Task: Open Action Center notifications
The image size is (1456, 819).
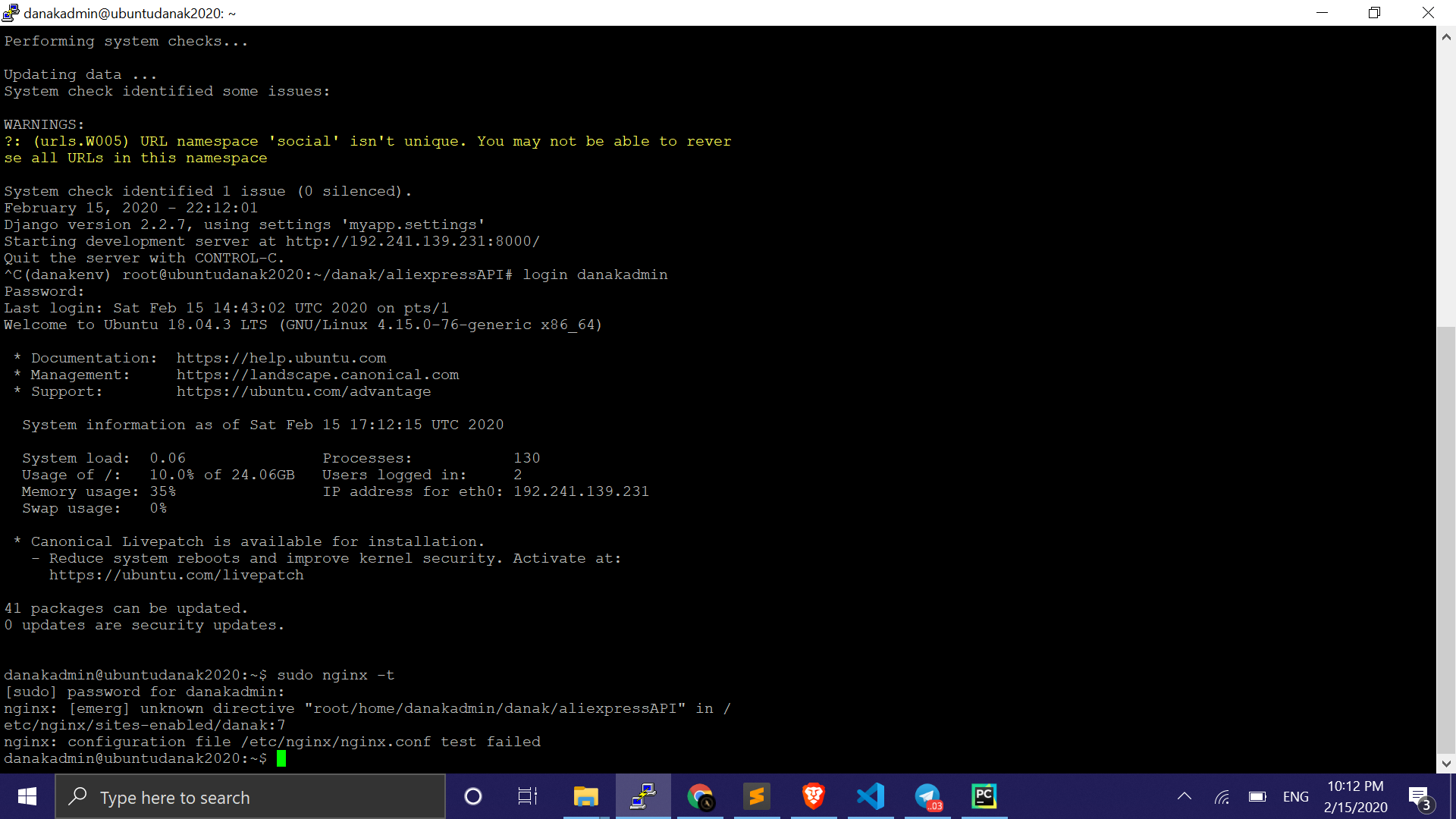Action: [1419, 796]
